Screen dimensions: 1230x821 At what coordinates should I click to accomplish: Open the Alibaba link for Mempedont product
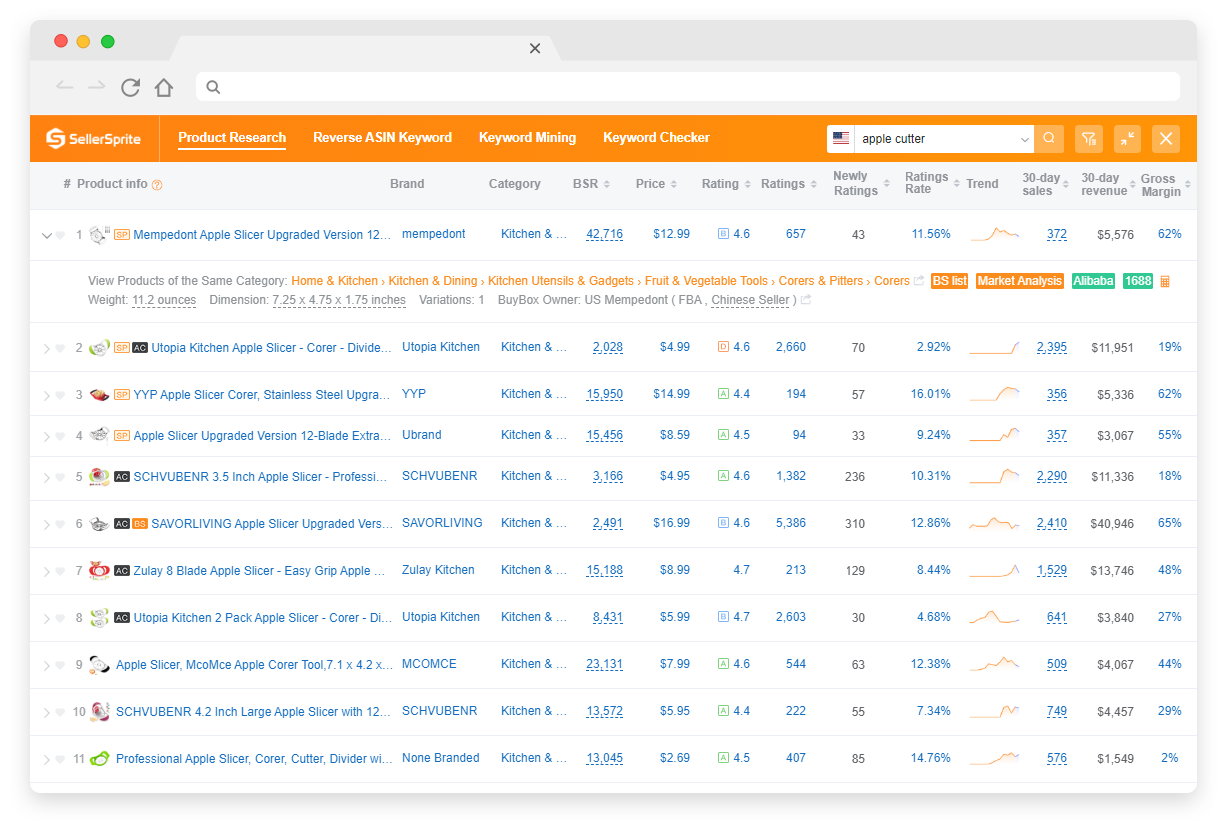click(x=1093, y=281)
